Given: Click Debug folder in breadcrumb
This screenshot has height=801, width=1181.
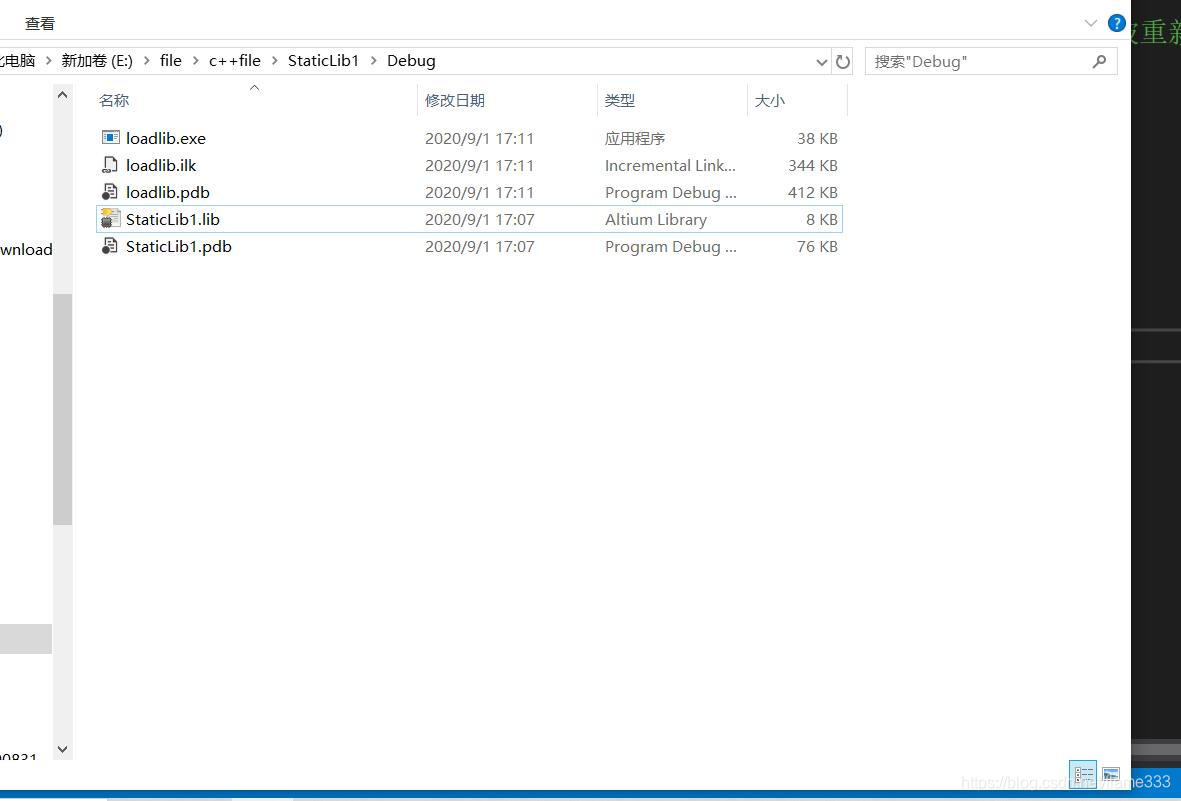Looking at the screenshot, I should tap(411, 61).
